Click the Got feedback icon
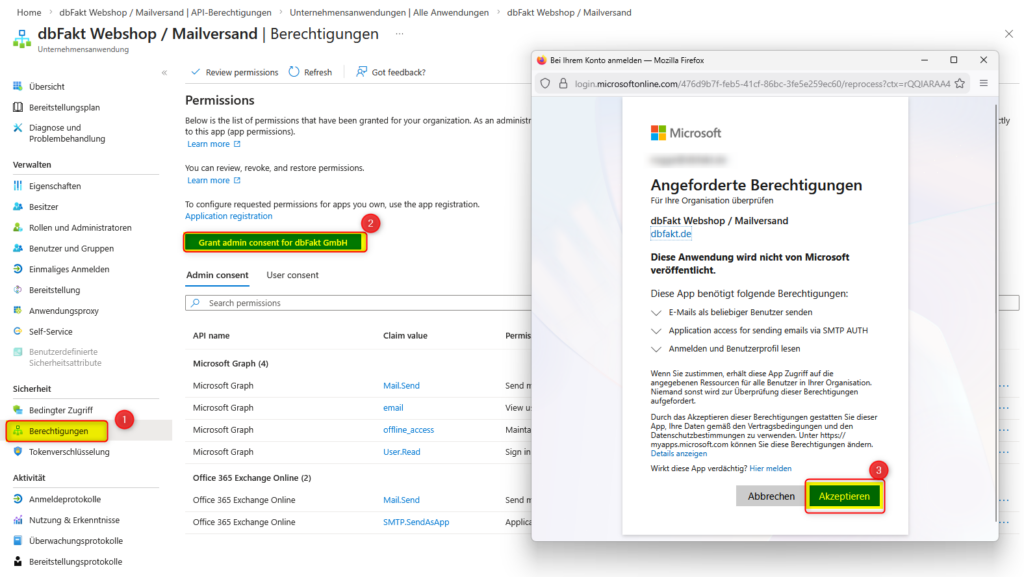This screenshot has width=1024, height=577. [x=362, y=72]
